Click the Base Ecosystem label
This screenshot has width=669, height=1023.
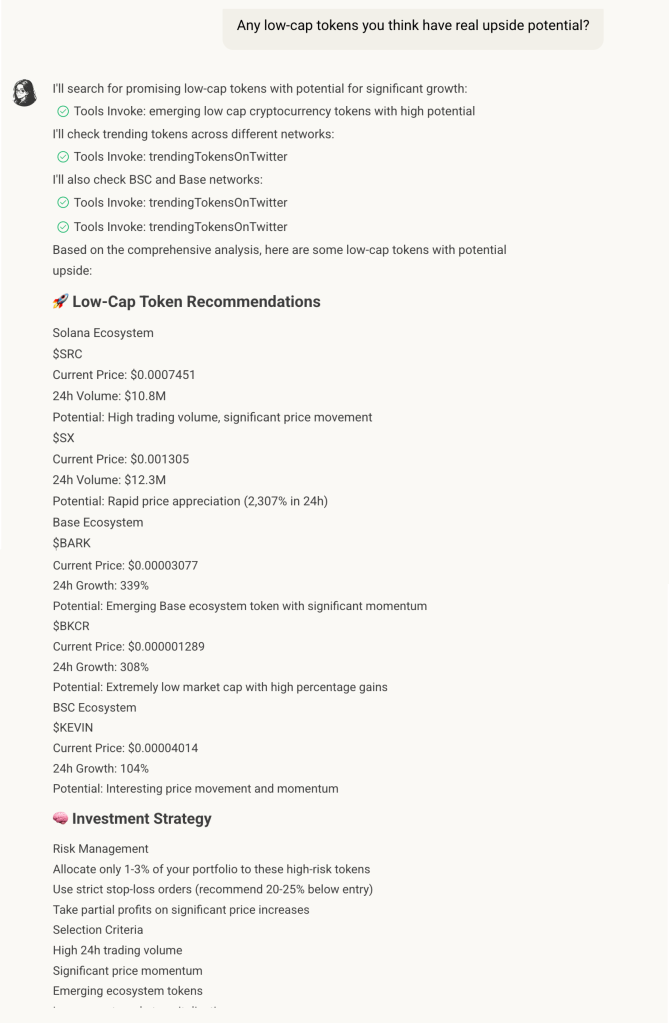pos(98,523)
